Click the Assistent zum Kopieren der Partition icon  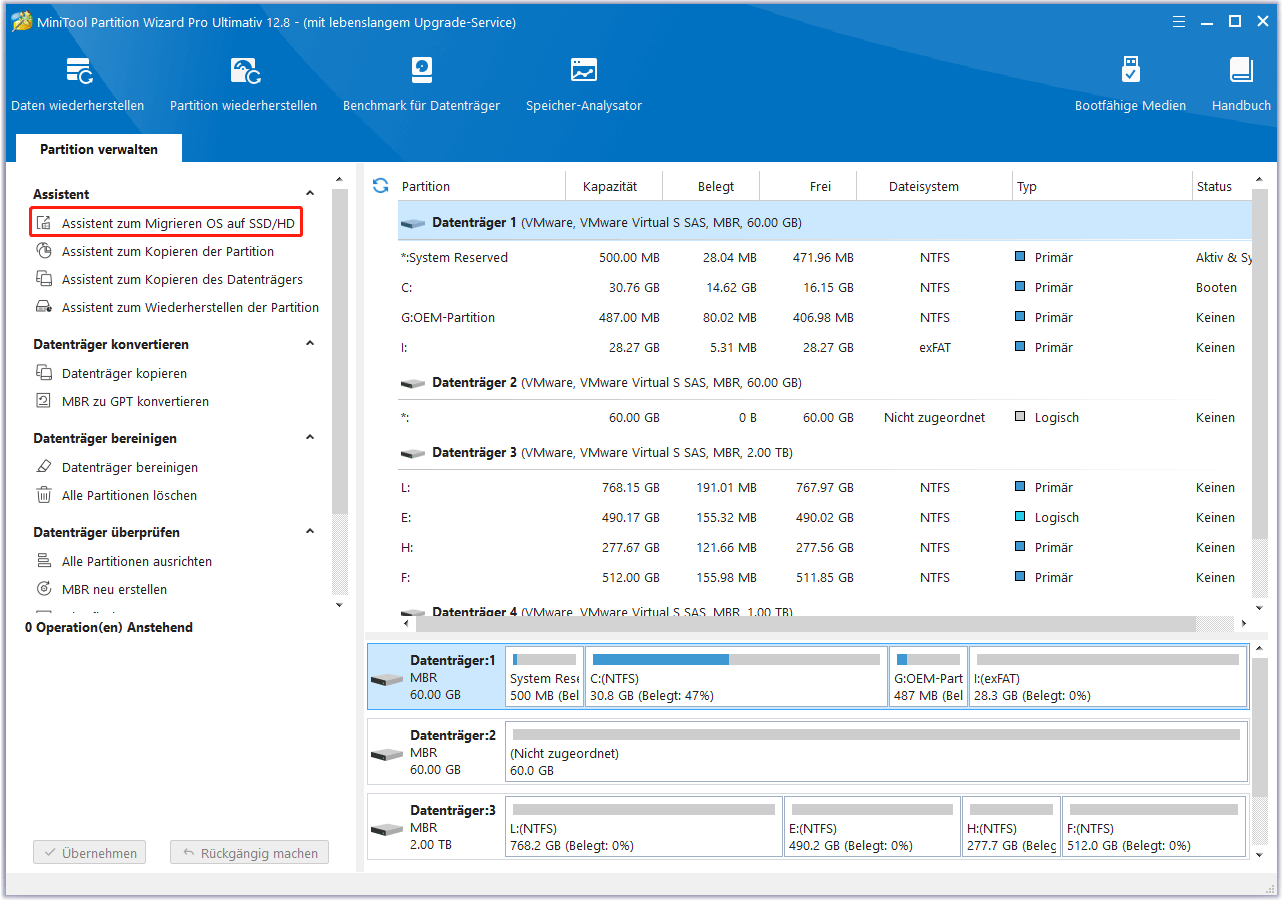(44, 251)
